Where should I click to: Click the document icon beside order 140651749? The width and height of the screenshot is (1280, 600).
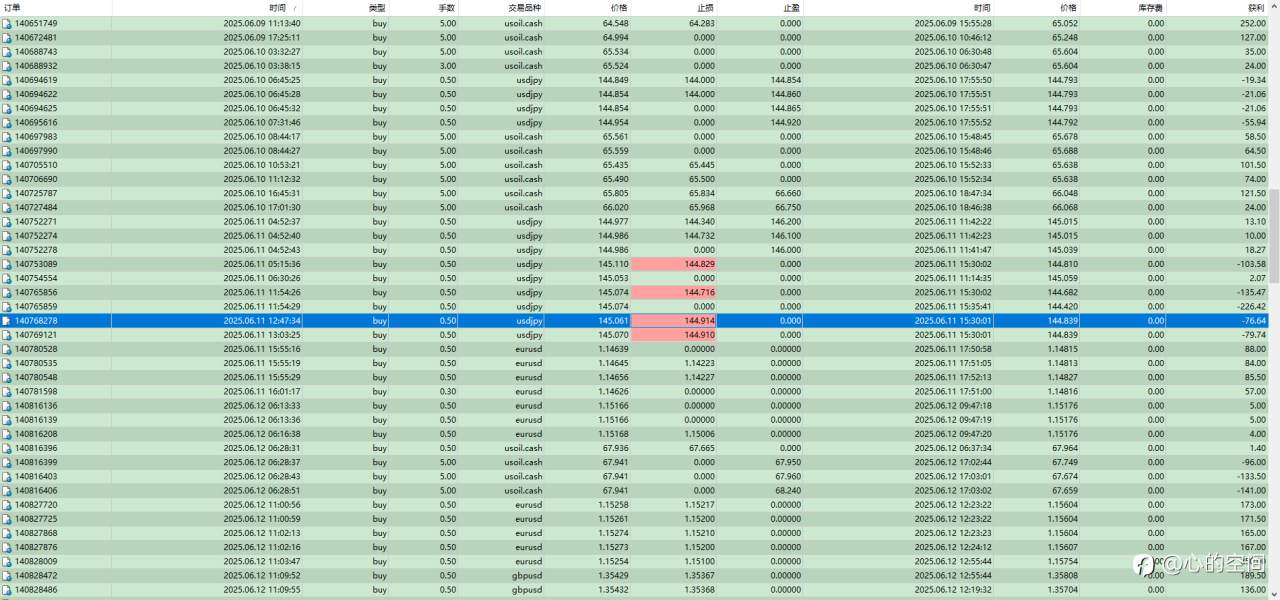(x=6, y=23)
